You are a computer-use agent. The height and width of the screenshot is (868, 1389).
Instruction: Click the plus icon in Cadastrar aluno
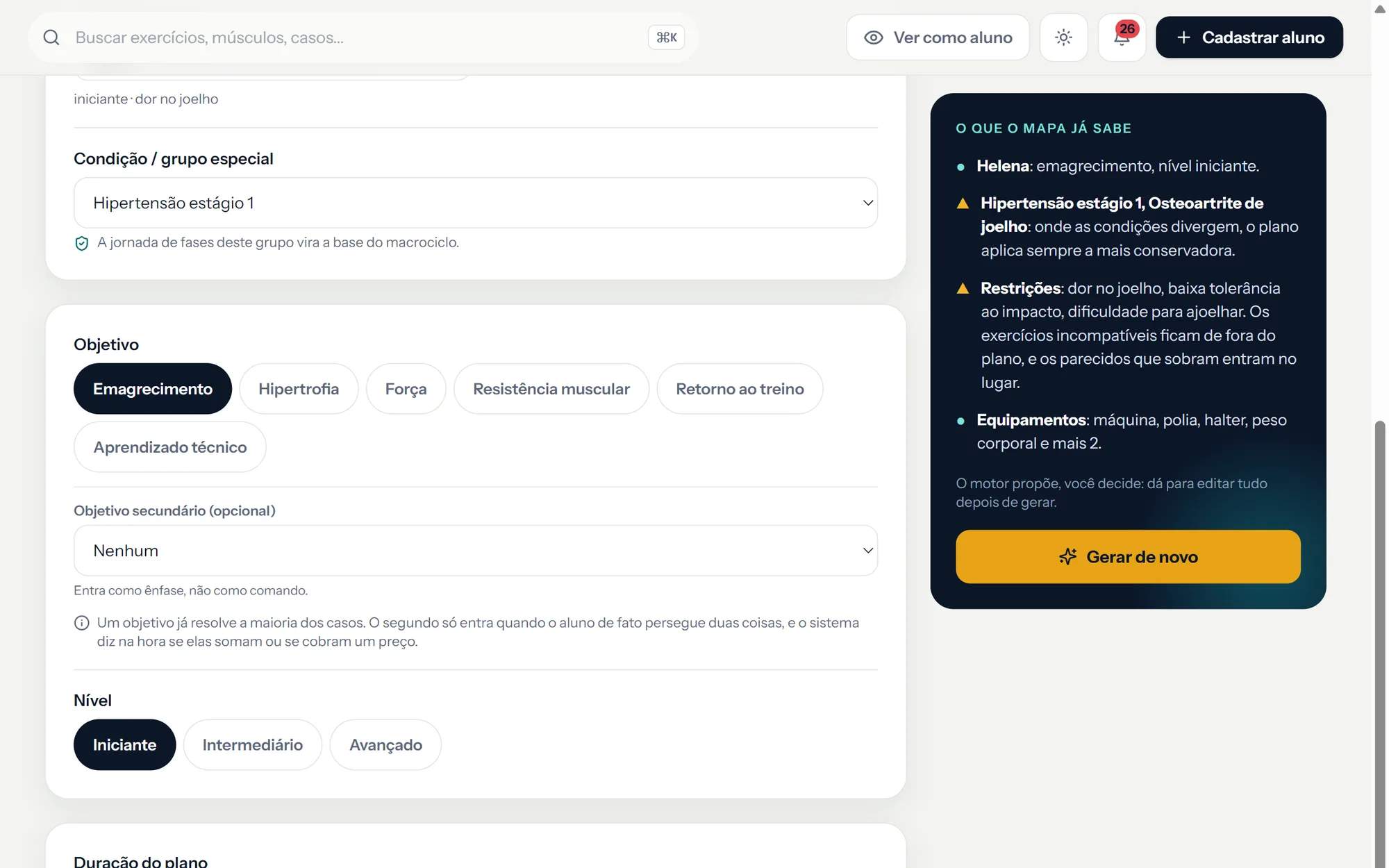(1183, 37)
